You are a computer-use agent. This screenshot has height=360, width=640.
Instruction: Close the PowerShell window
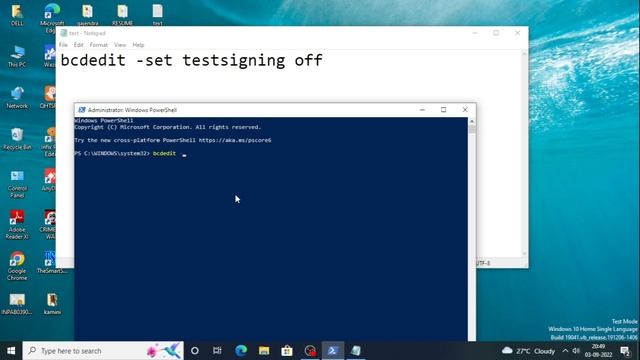pos(465,110)
